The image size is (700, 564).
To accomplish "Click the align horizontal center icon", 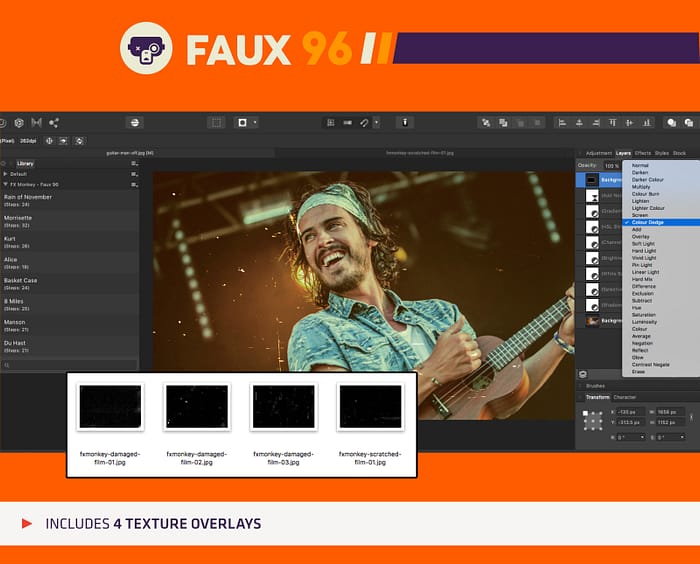I will click(x=579, y=123).
